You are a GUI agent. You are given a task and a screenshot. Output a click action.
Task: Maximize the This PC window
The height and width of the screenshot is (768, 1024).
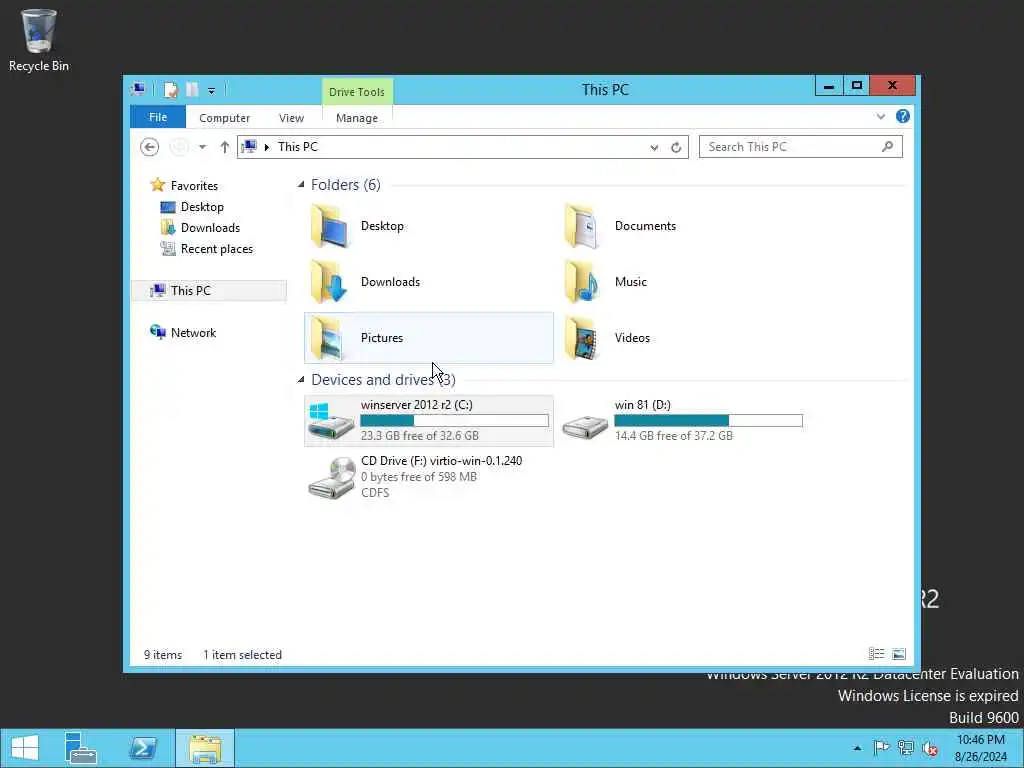(x=856, y=86)
